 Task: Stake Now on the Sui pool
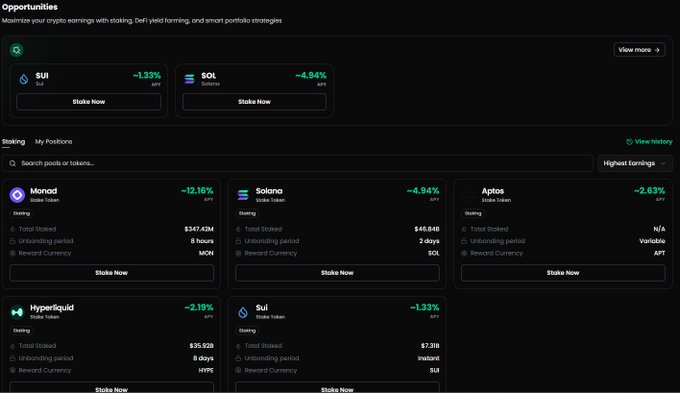tap(337, 387)
